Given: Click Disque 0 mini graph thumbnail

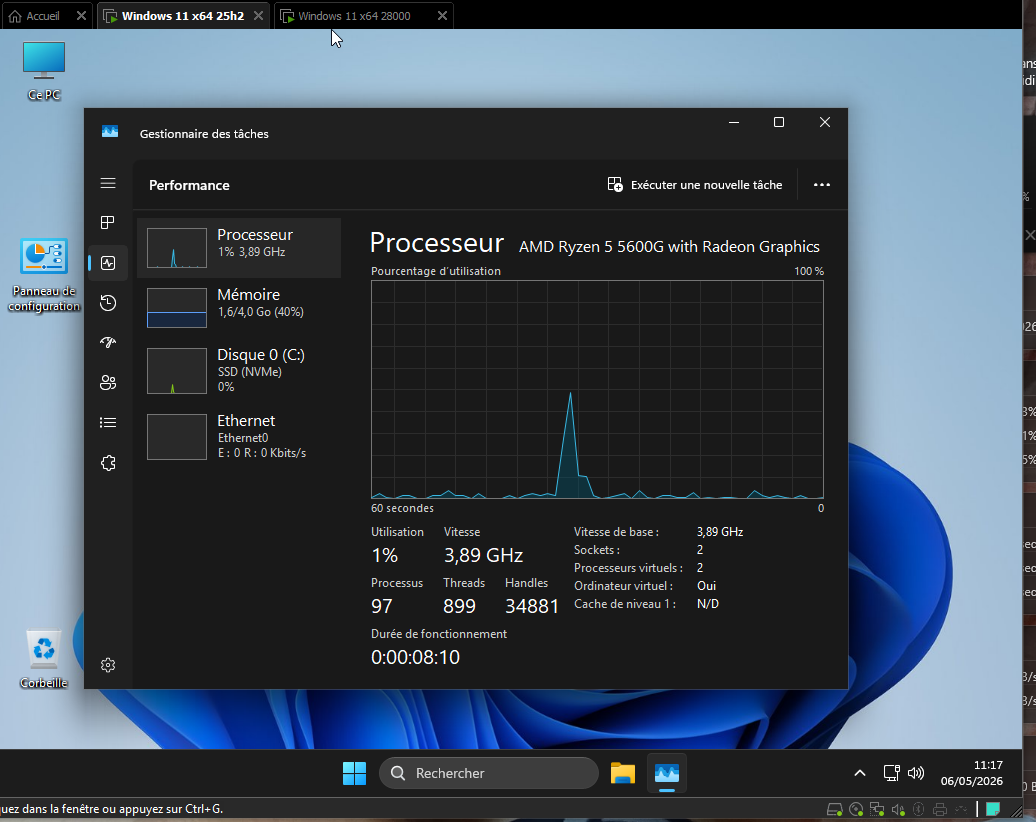Looking at the screenshot, I should [x=176, y=371].
